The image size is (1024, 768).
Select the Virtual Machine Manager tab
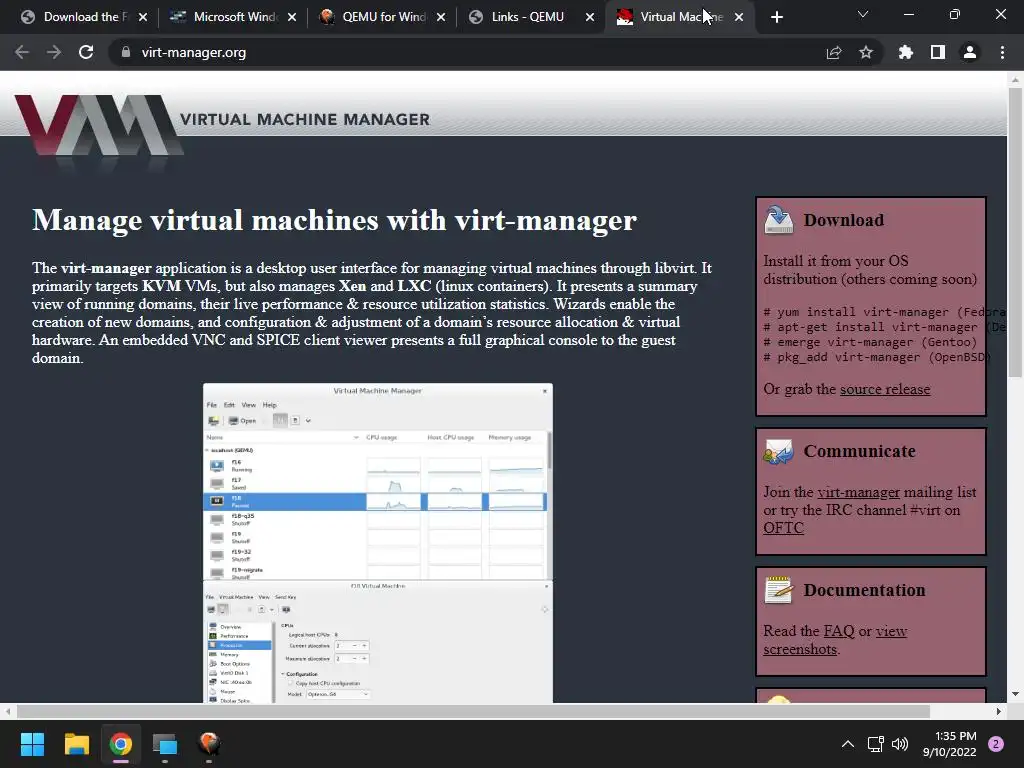pos(680,17)
